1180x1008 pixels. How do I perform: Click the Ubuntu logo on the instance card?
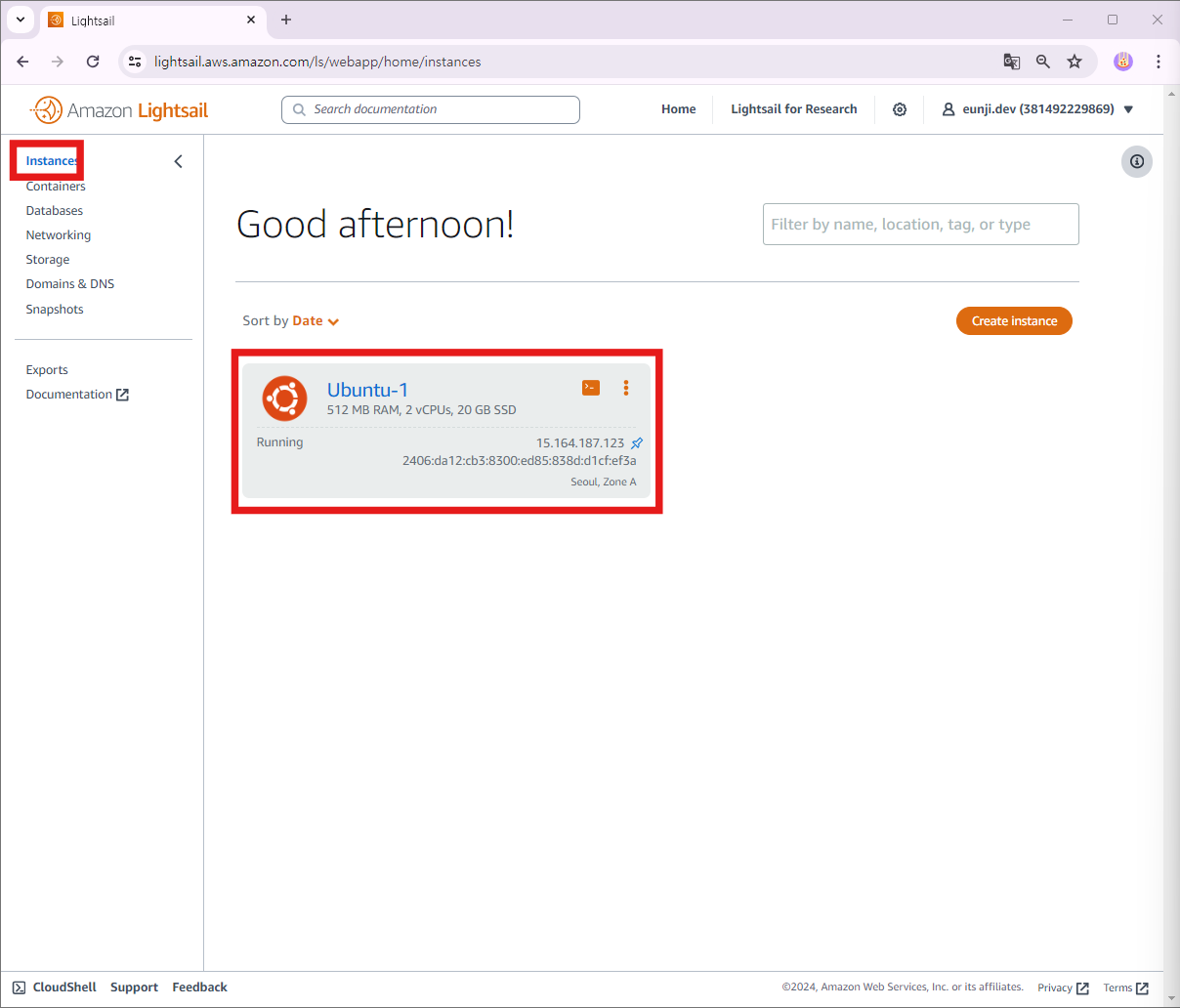tap(285, 399)
